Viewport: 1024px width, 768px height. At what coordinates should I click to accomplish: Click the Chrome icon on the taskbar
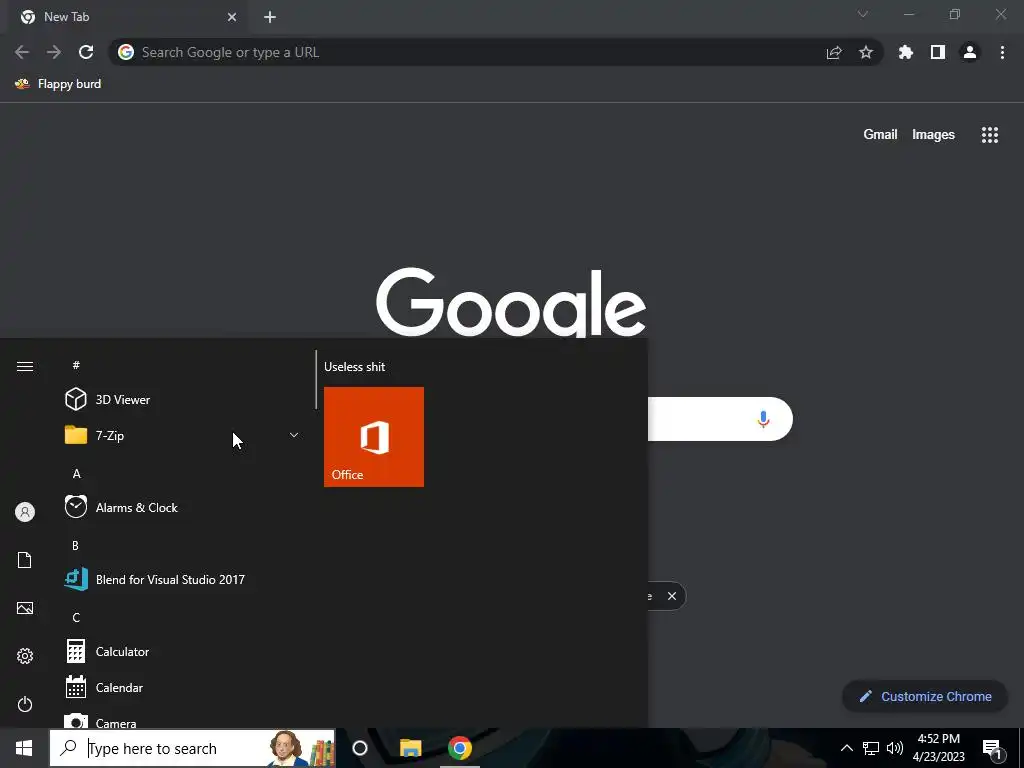(x=460, y=748)
